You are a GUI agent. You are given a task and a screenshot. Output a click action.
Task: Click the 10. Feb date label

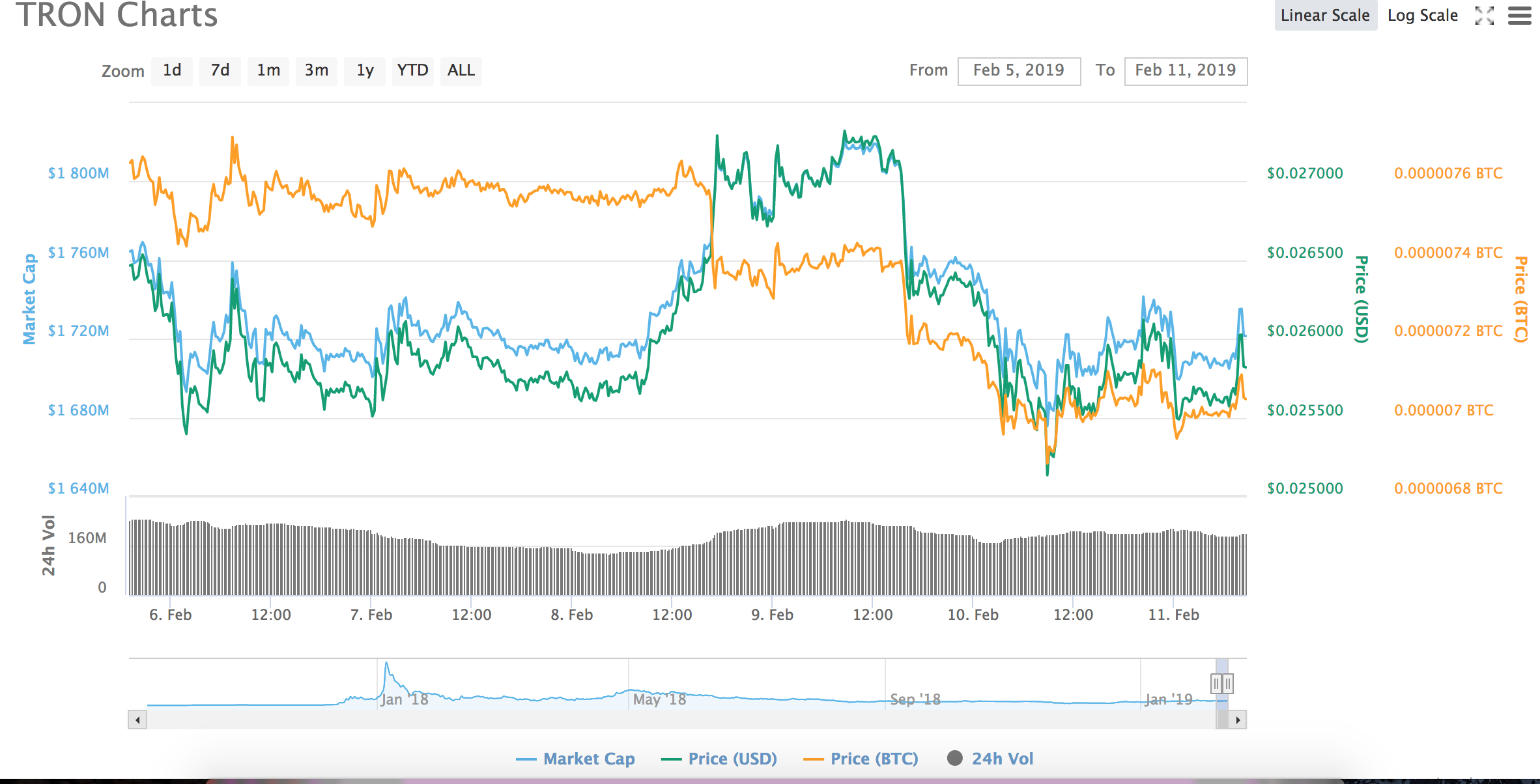[973, 615]
